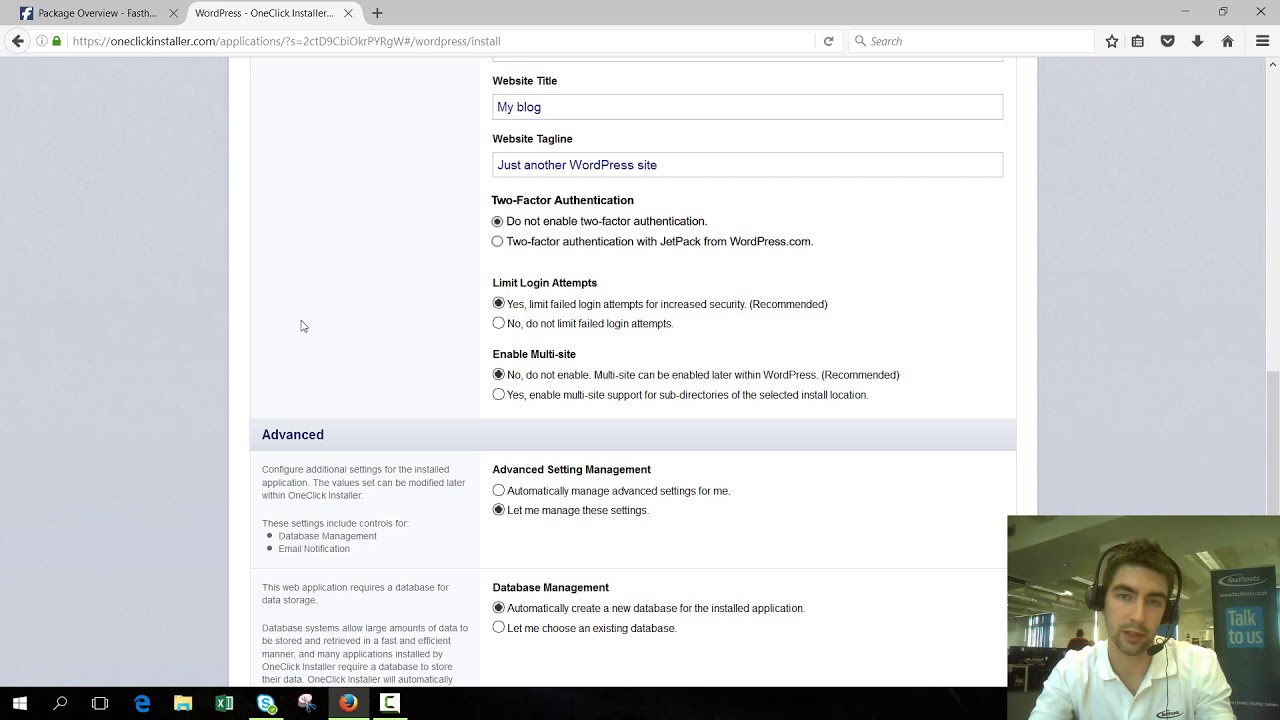Go back with browser back arrow
Image resolution: width=1280 pixels, height=720 pixels.
18,41
